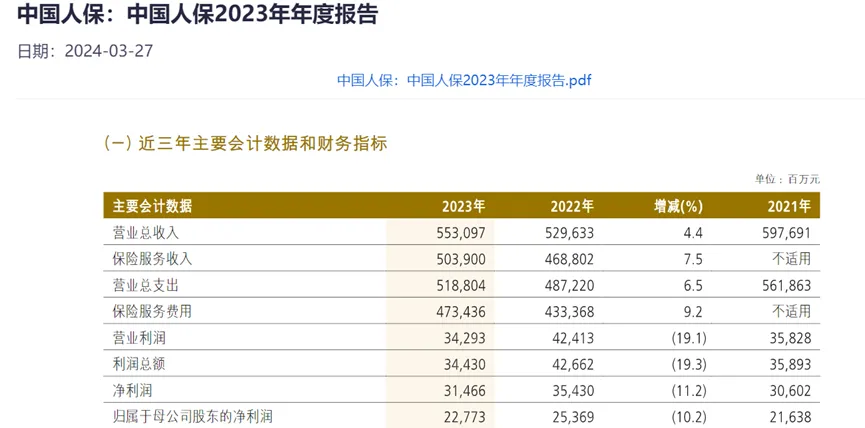Click the 553,097 value in 2023年 column
Screen dimensions: 865x428
(x=462, y=233)
